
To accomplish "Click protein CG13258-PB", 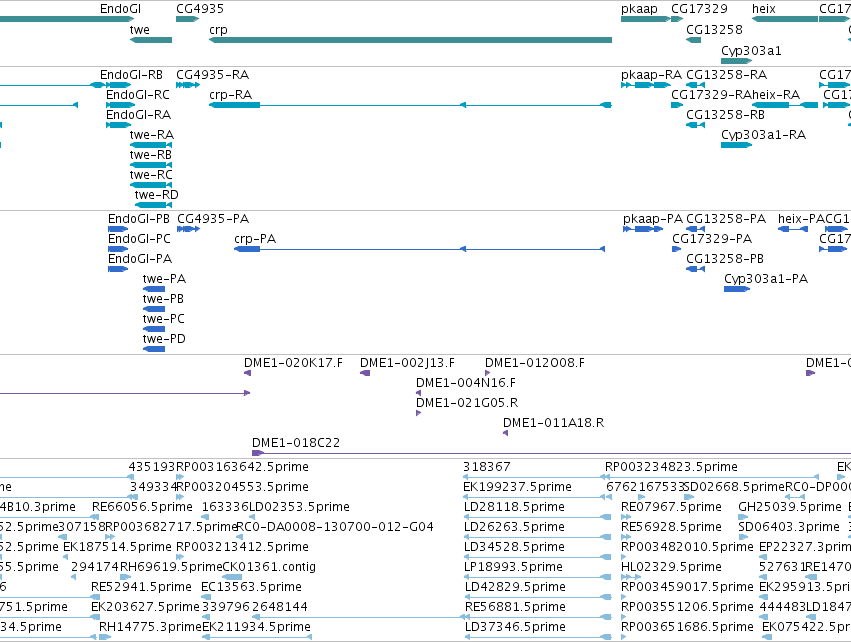I will click(725, 258).
